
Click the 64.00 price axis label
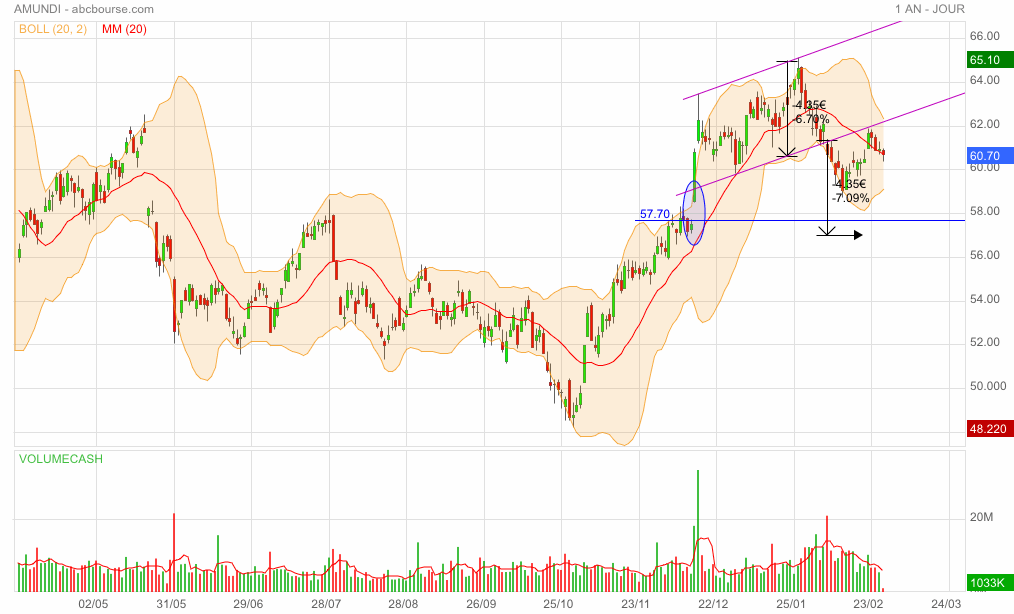984,80
